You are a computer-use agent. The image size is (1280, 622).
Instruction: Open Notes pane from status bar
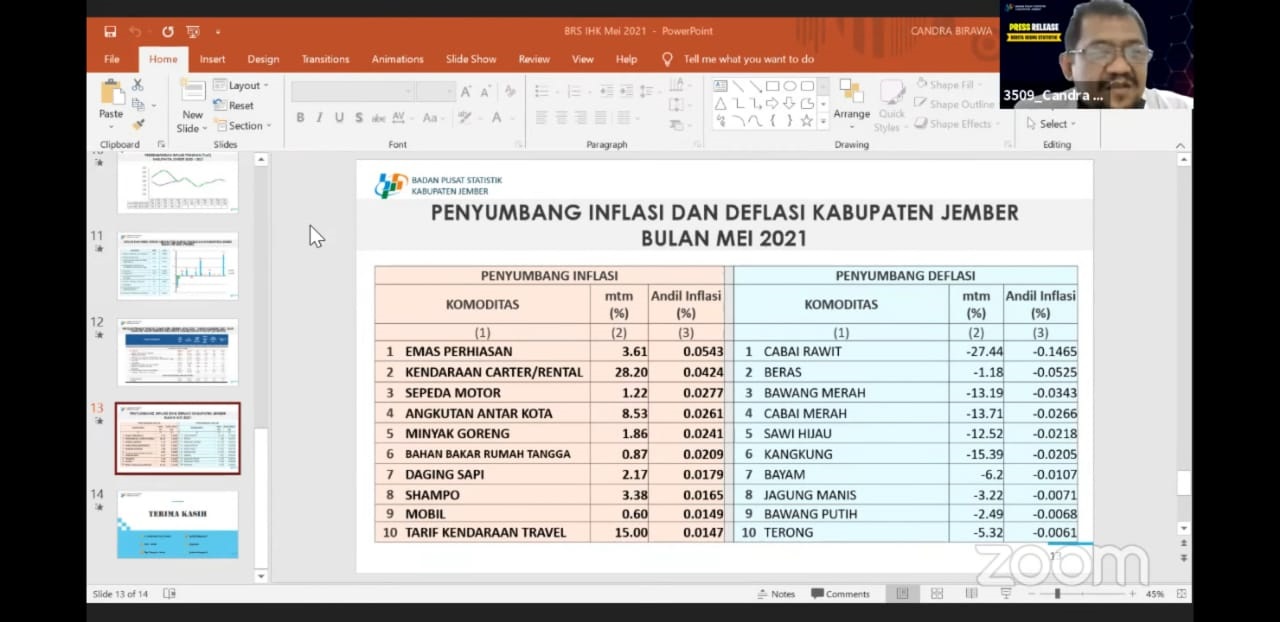(777, 593)
